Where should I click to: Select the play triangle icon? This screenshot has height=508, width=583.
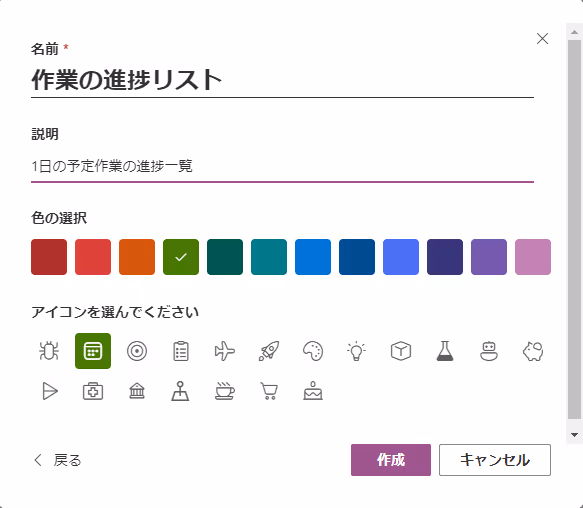click(49, 391)
